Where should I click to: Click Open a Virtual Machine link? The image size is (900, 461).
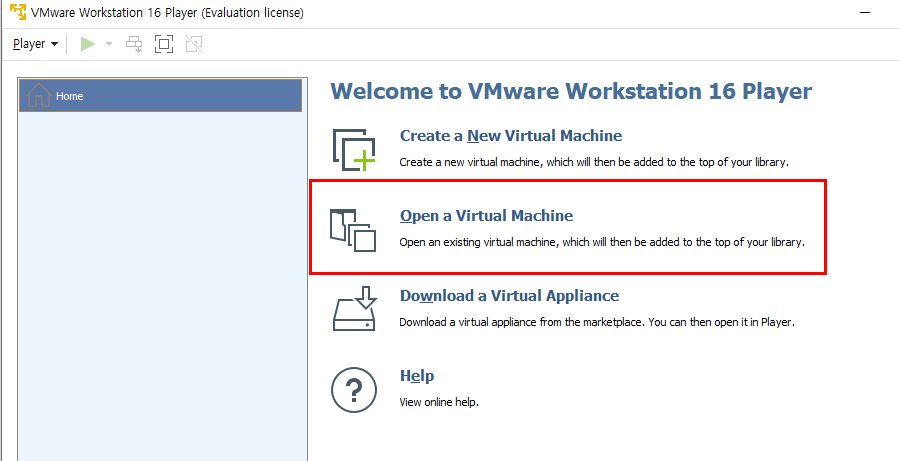(x=486, y=216)
